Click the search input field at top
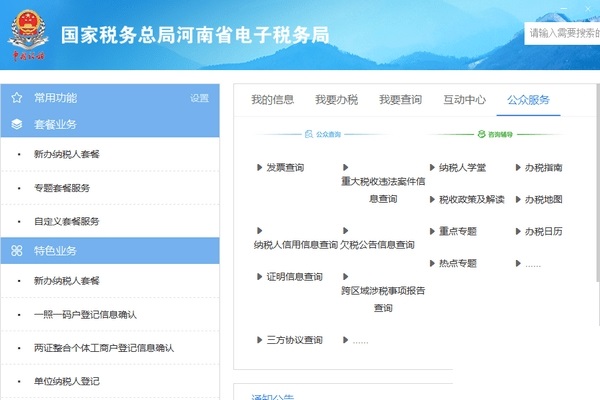The image size is (600, 400). pos(562,33)
